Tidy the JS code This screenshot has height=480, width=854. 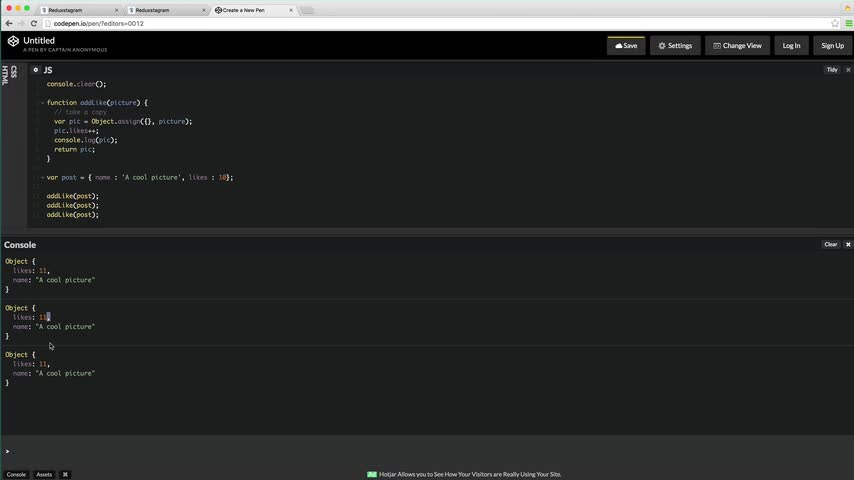(x=832, y=70)
